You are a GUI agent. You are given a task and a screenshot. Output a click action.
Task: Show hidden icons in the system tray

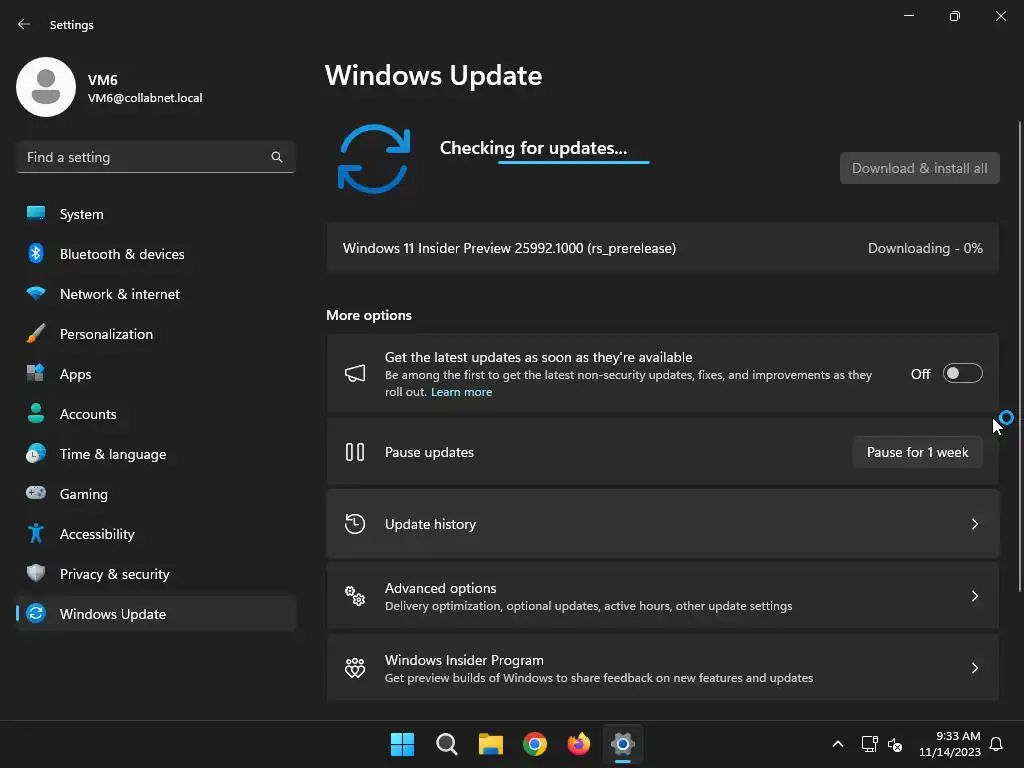point(838,744)
